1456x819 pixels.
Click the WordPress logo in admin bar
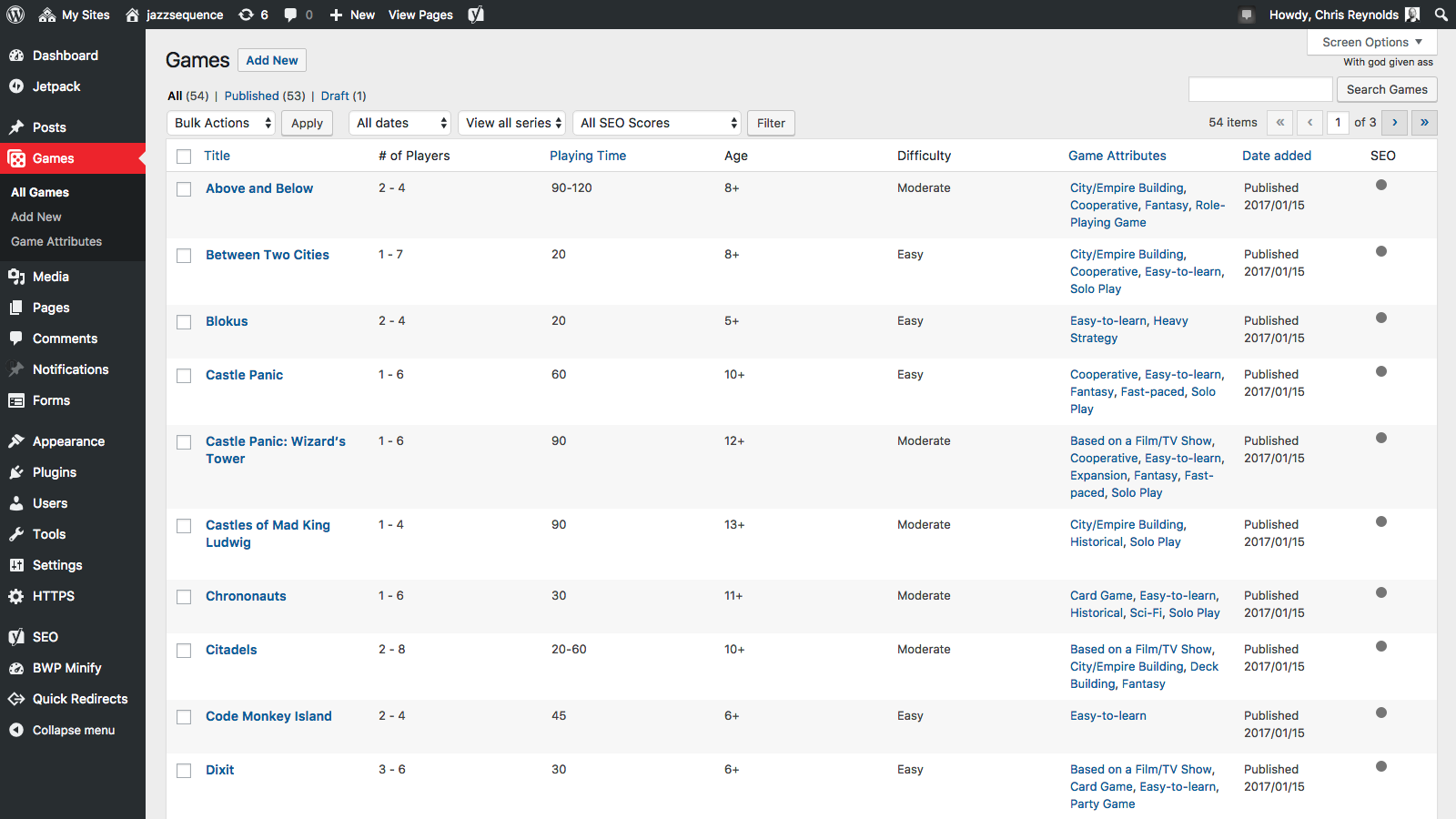pyautogui.click(x=15, y=15)
